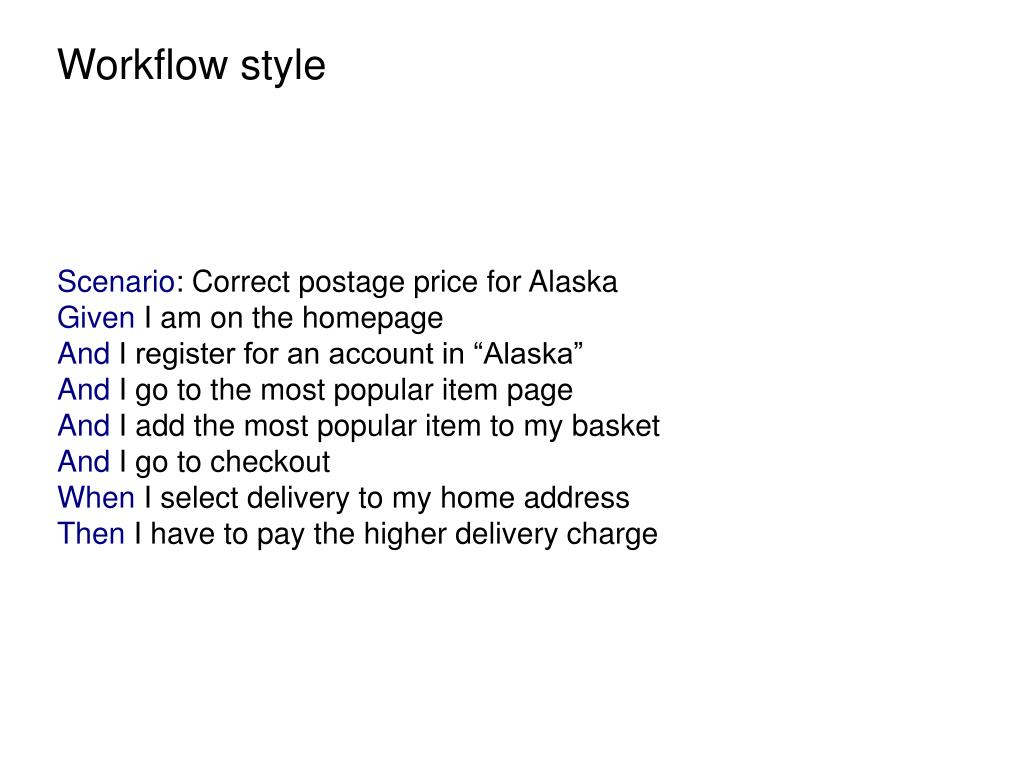1024x768 pixels.
Task: Click the word 'checkout'
Action: click(270, 462)
